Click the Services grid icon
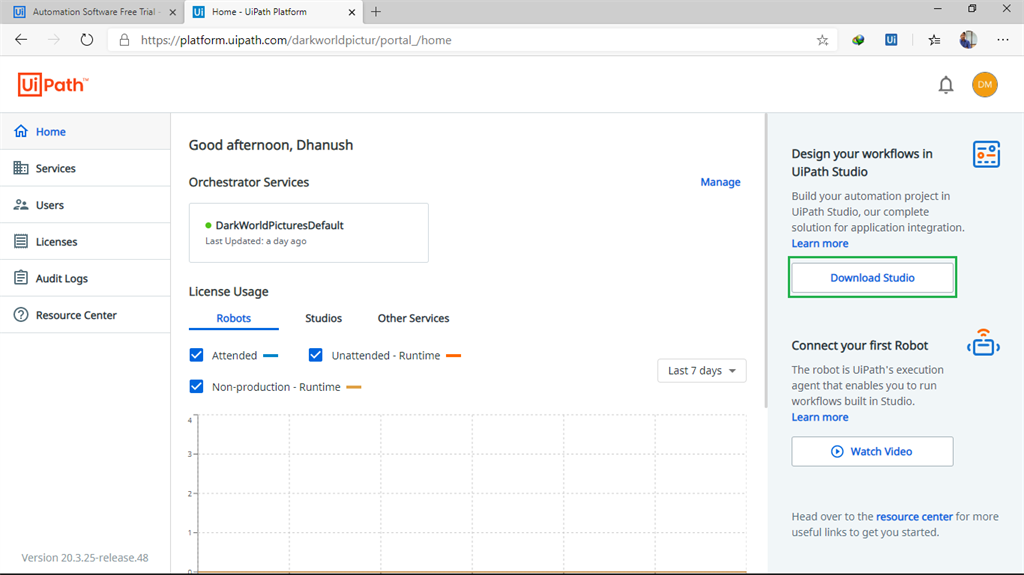The width and height of the screenshot is (1024, 575). coord(21,168)
